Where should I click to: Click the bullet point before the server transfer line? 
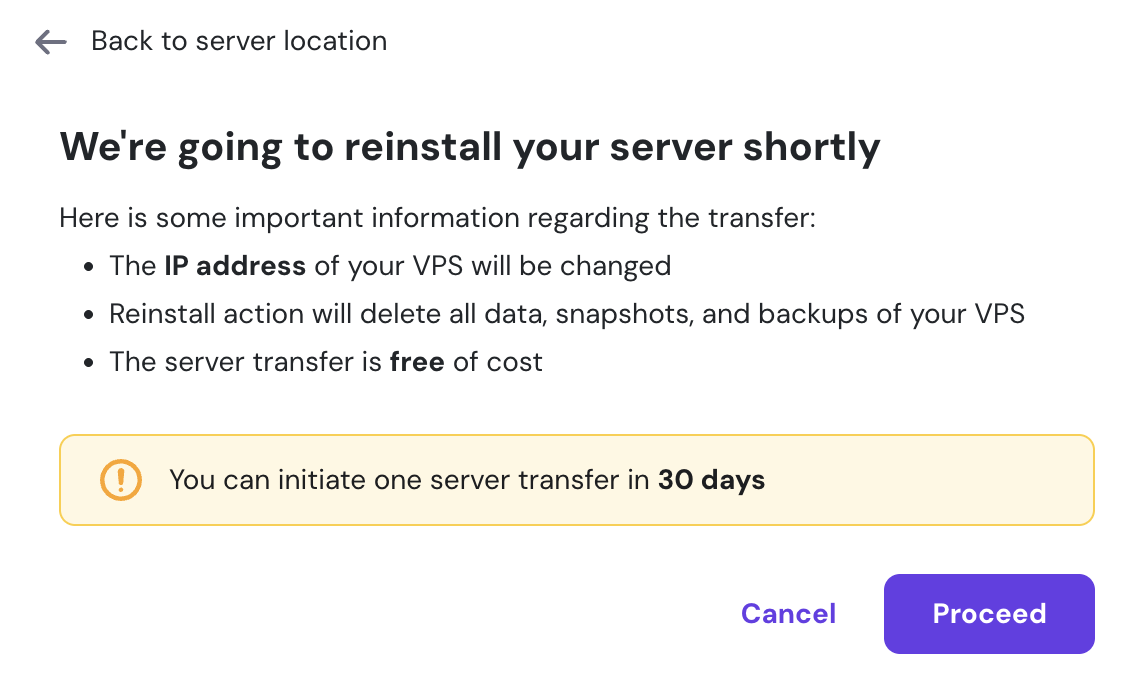click(89, 363)
